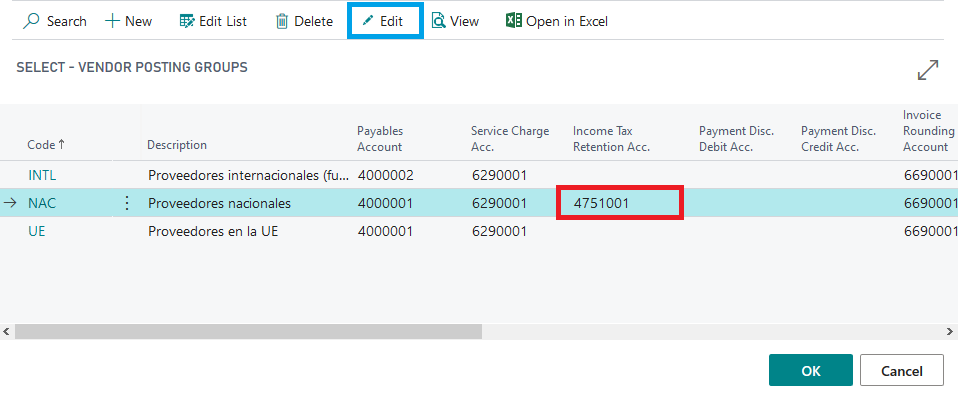The width and height of the screenshot is (958, 399).
Task: Click Service Charge 6290001 in UE row
Action: [499, 232]
